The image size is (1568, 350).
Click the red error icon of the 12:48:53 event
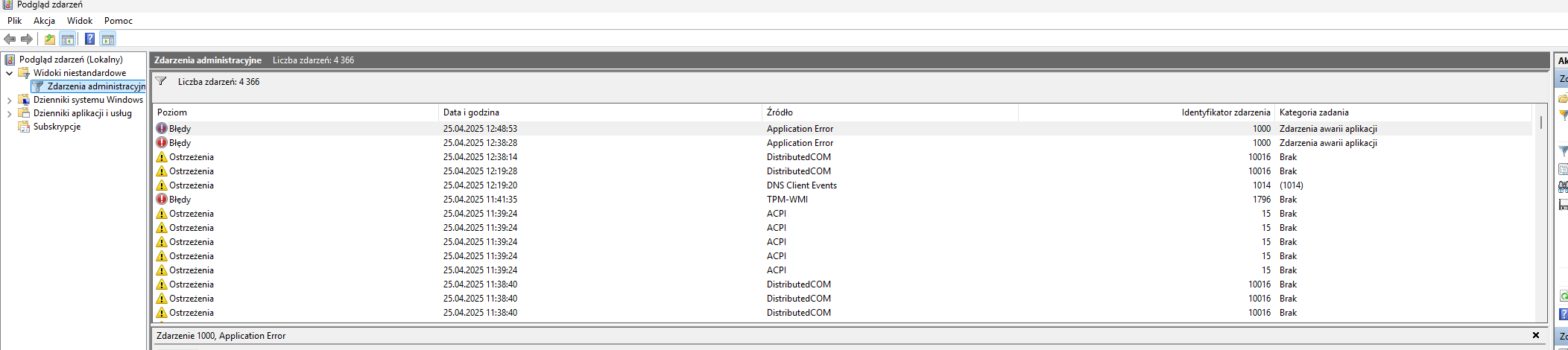(162, 128)
